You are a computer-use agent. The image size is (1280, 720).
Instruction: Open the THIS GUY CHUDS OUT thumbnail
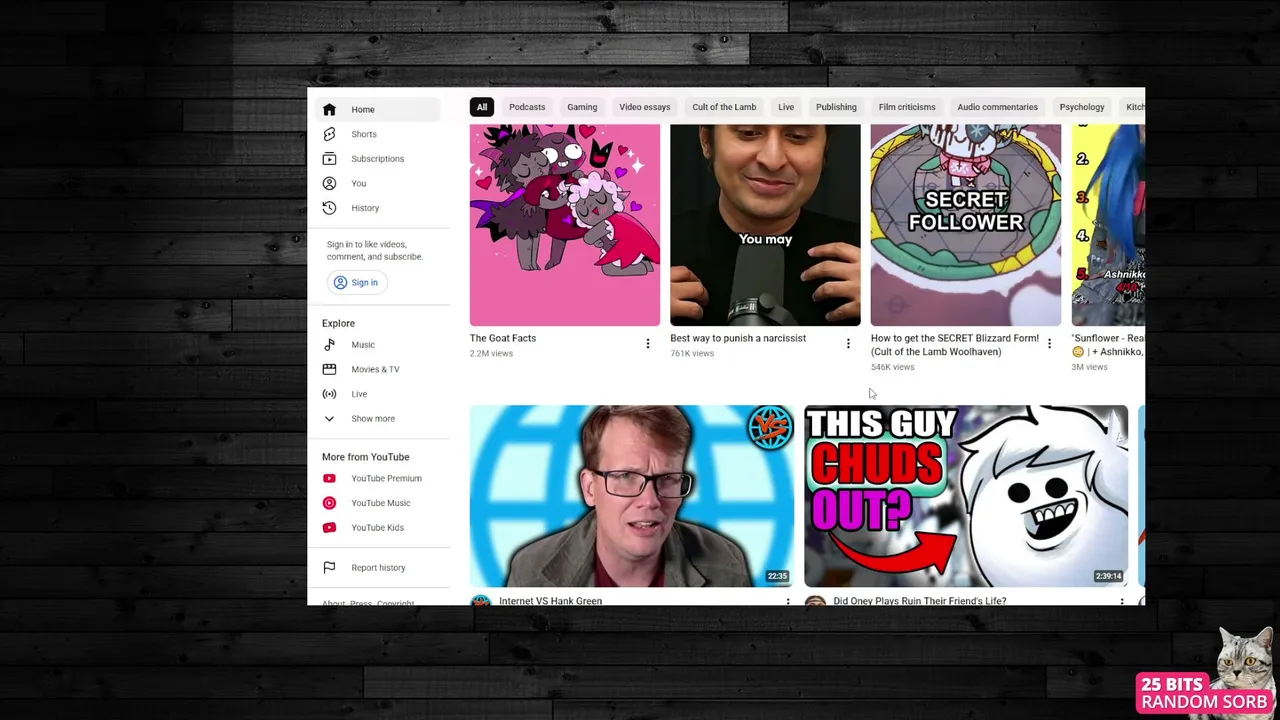click(966, 496)
